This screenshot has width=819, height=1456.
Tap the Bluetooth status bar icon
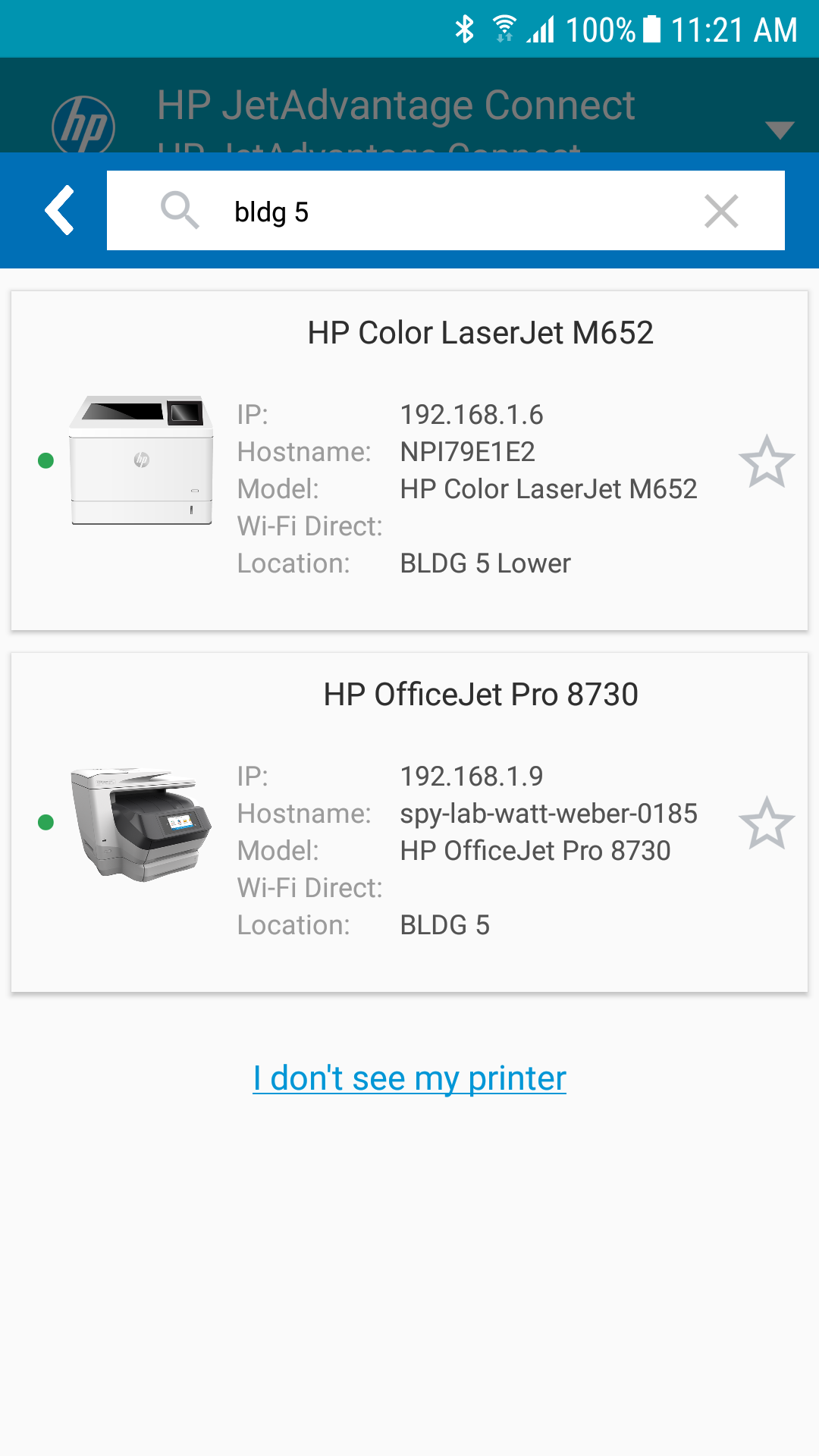[464, 30]
